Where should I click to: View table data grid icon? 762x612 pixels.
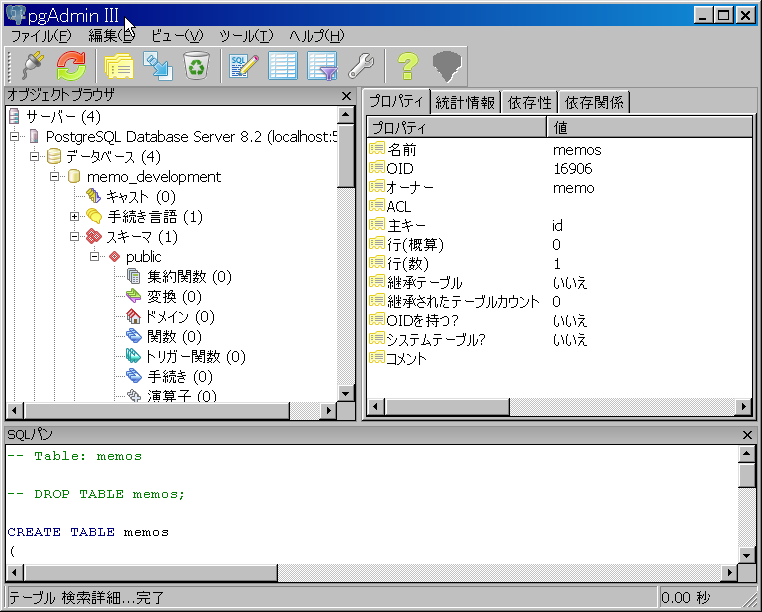(283, 66)
